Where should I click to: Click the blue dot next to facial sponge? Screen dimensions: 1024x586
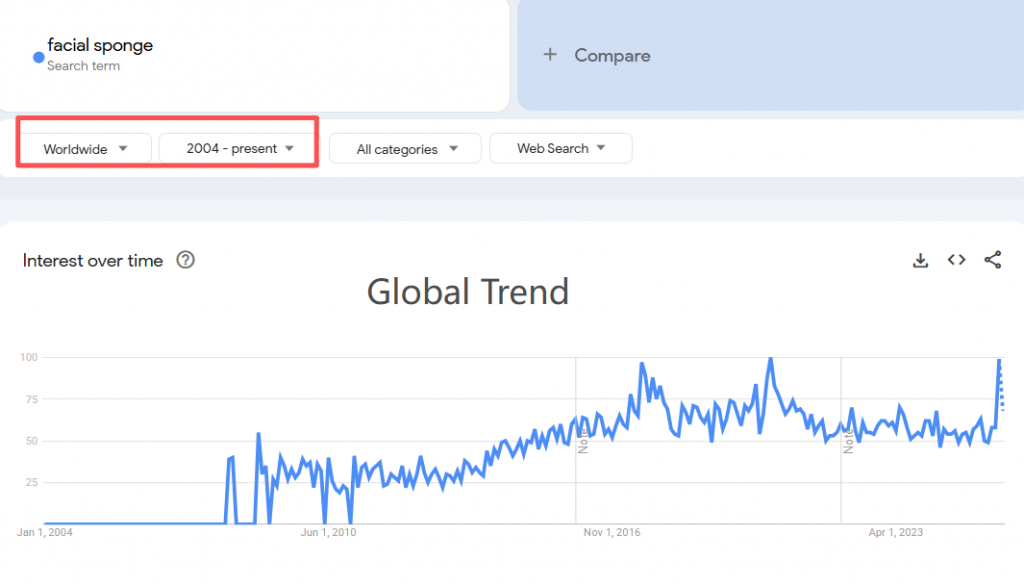tap(39, 57)
